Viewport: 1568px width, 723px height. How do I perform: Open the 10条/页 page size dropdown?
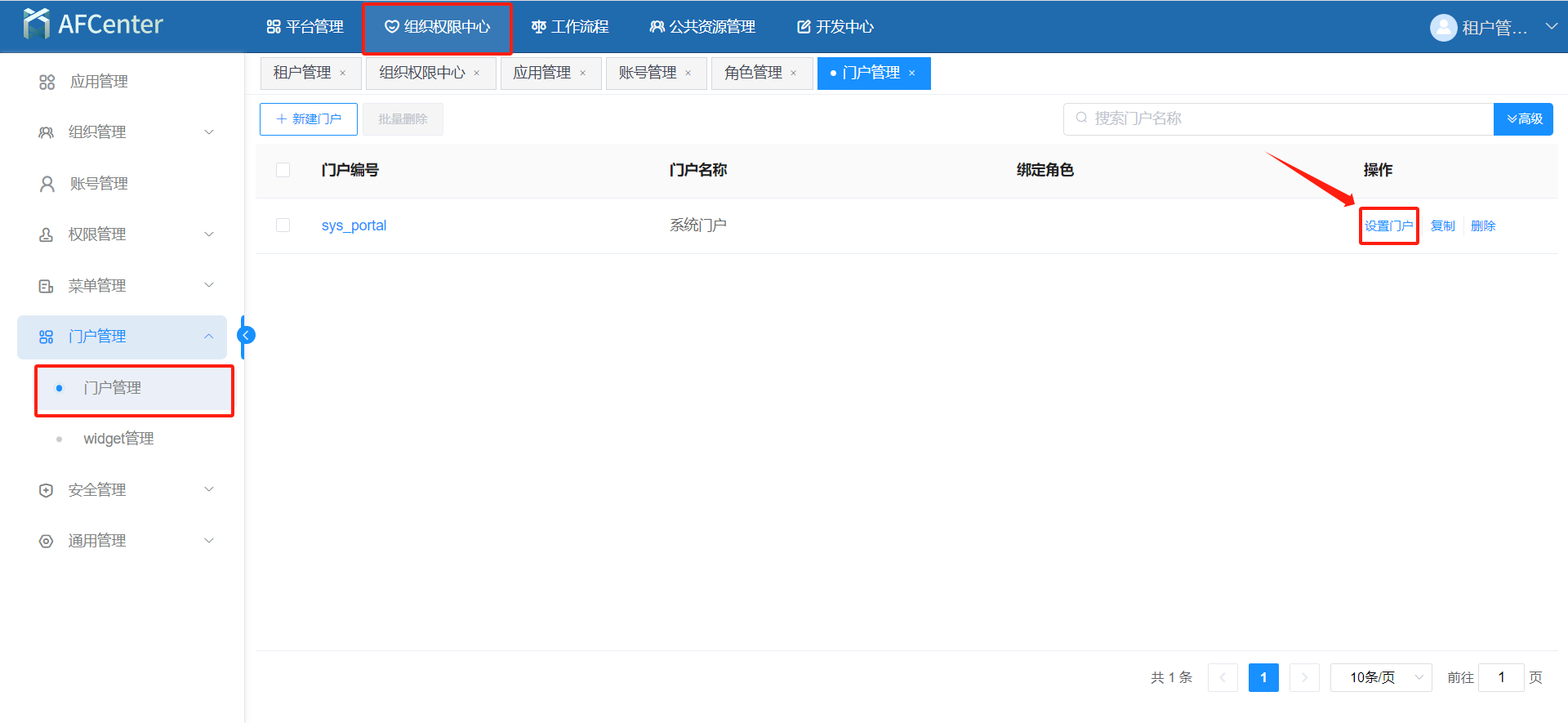coord(1380,677)
